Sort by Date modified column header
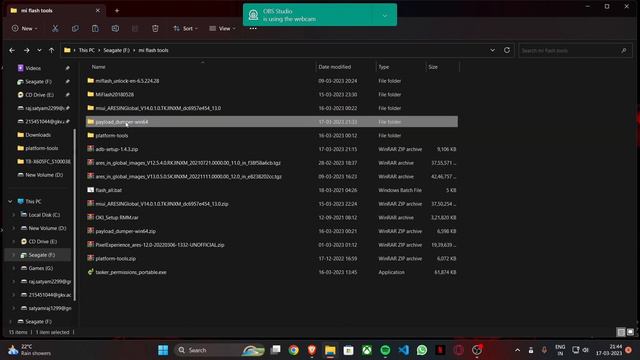 [x=334, y=67]
